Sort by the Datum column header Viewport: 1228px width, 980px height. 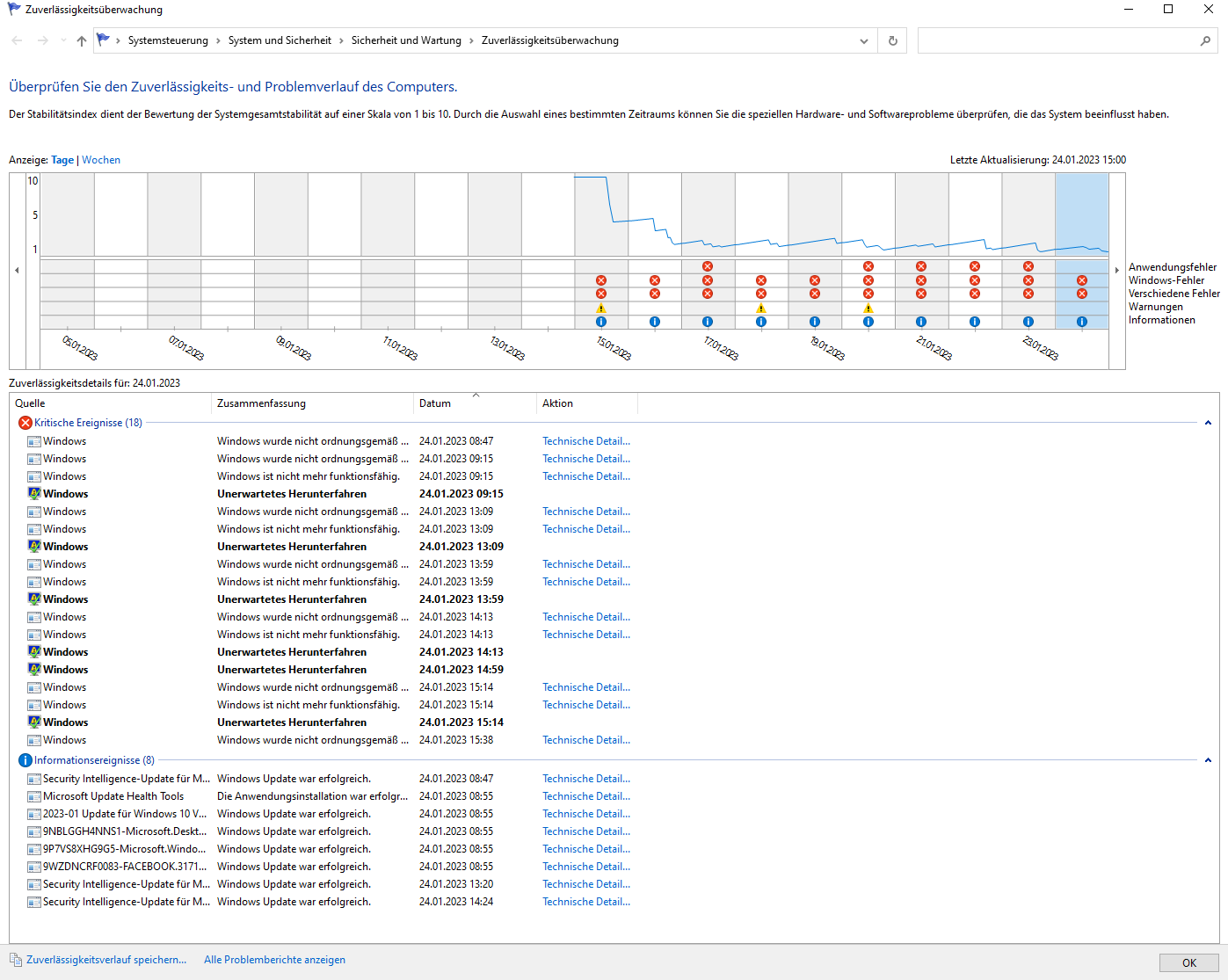(x=475, y=403)
